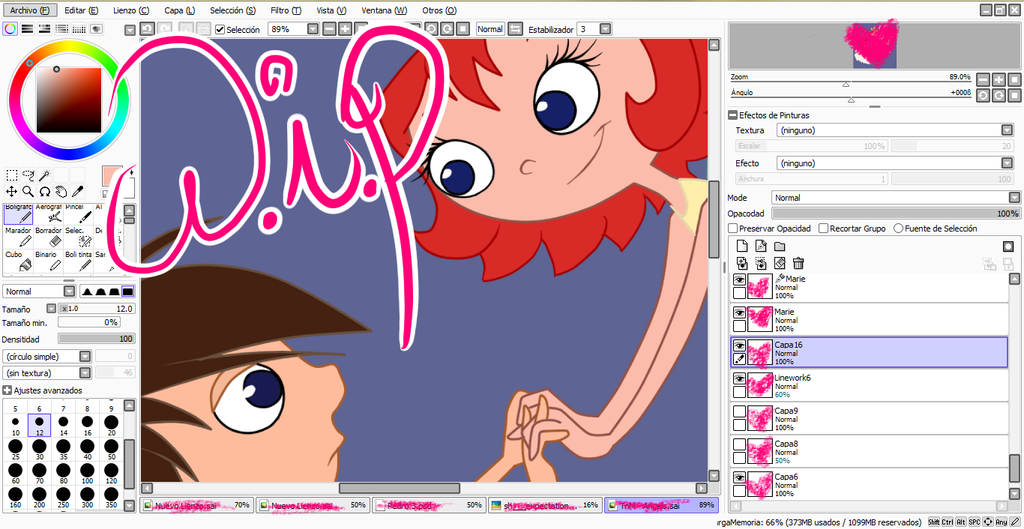Image resolution: width=1024 pixels, height=529 pixels.
Task: Select the move tool
Action: coord(12,191)
